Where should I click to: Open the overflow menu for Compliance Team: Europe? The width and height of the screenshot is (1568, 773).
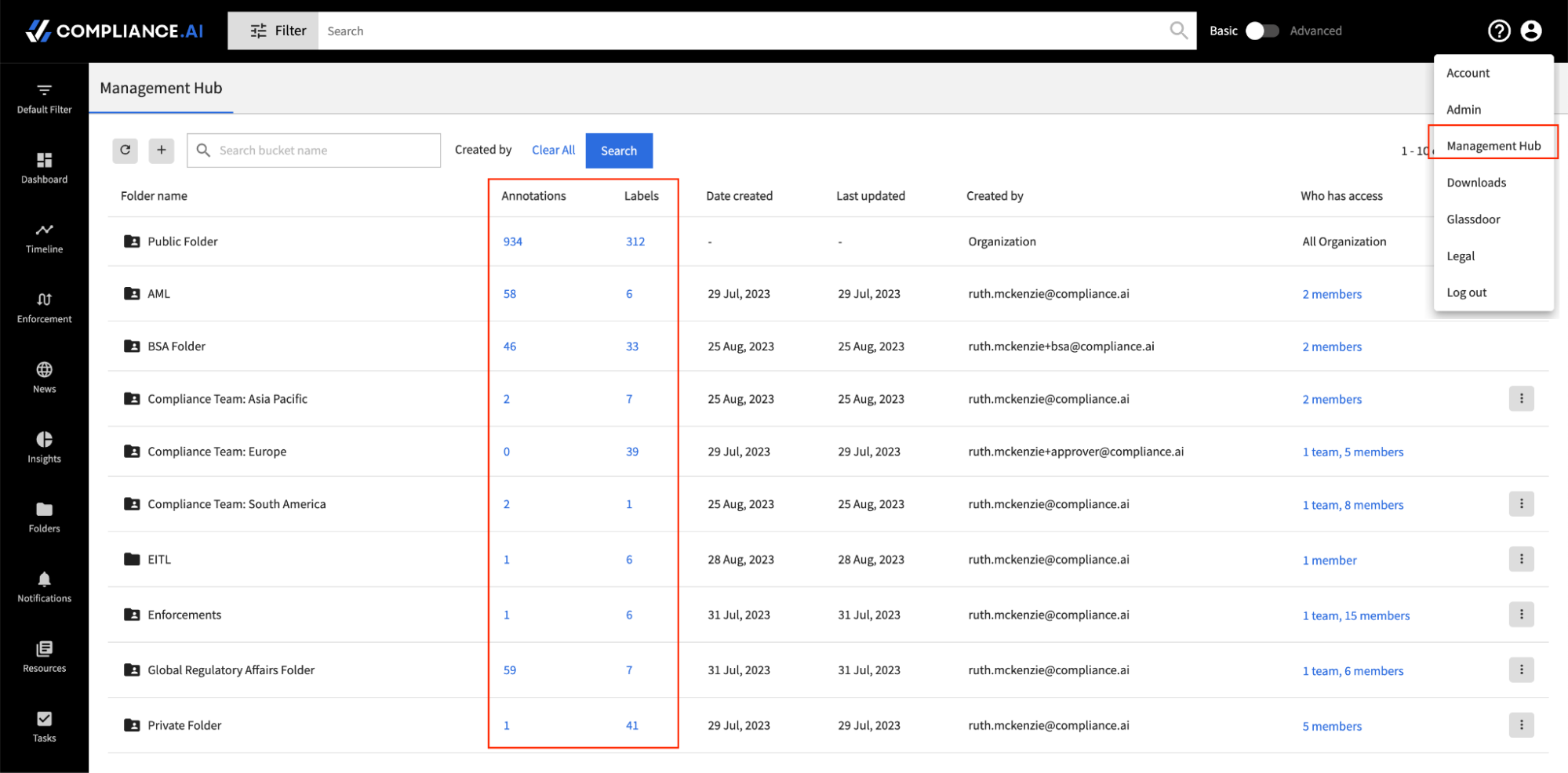pos(1522,452)
